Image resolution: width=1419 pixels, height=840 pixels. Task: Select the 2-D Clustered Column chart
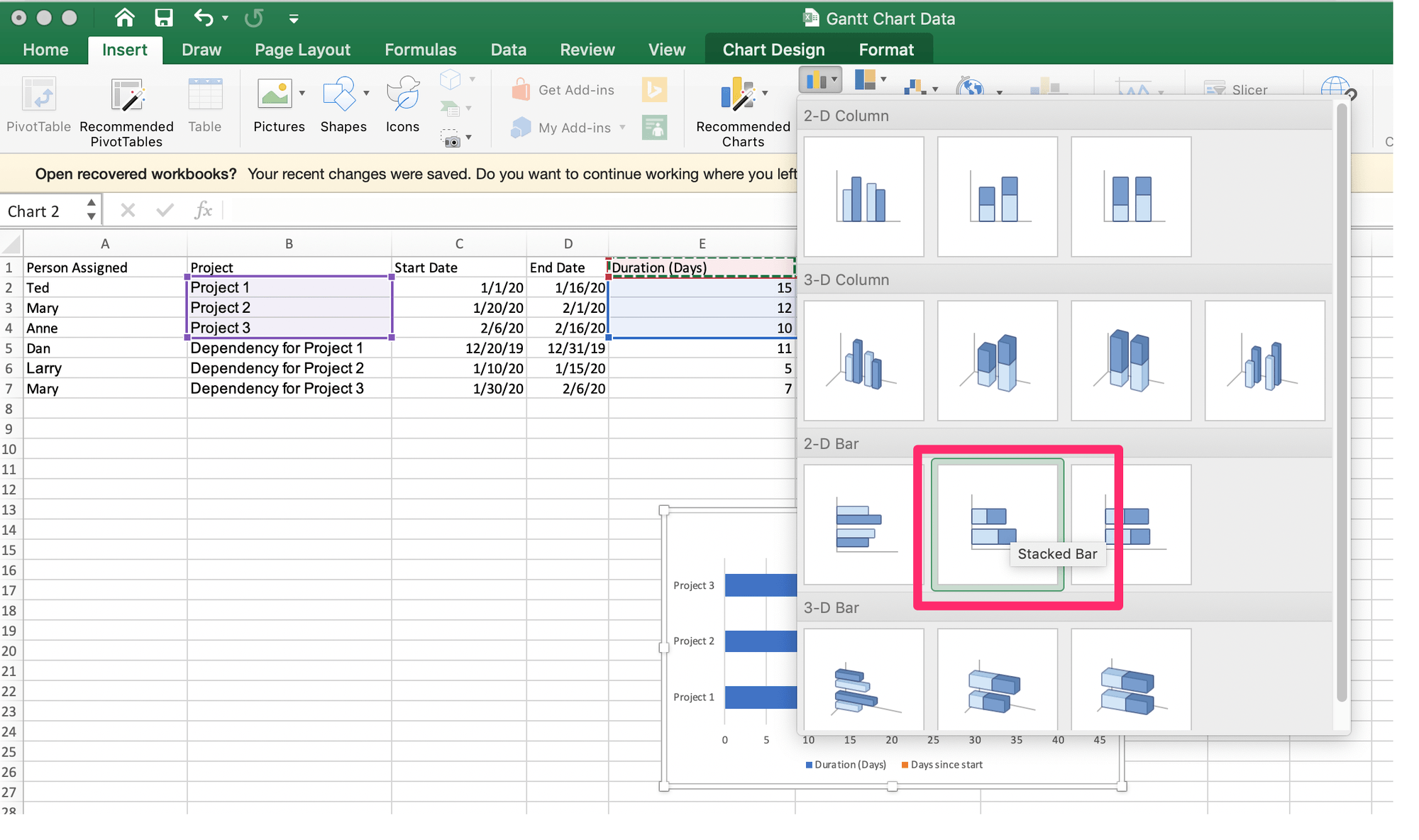(x=863, y=197)
